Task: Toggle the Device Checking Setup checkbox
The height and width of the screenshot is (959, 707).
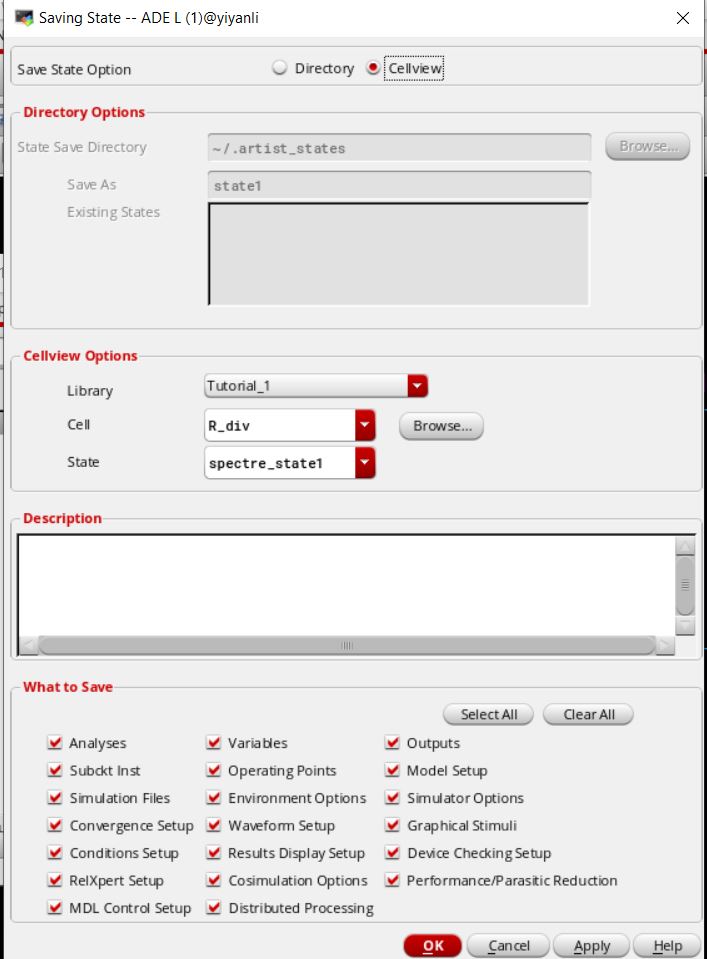Action: pos(392,853)
